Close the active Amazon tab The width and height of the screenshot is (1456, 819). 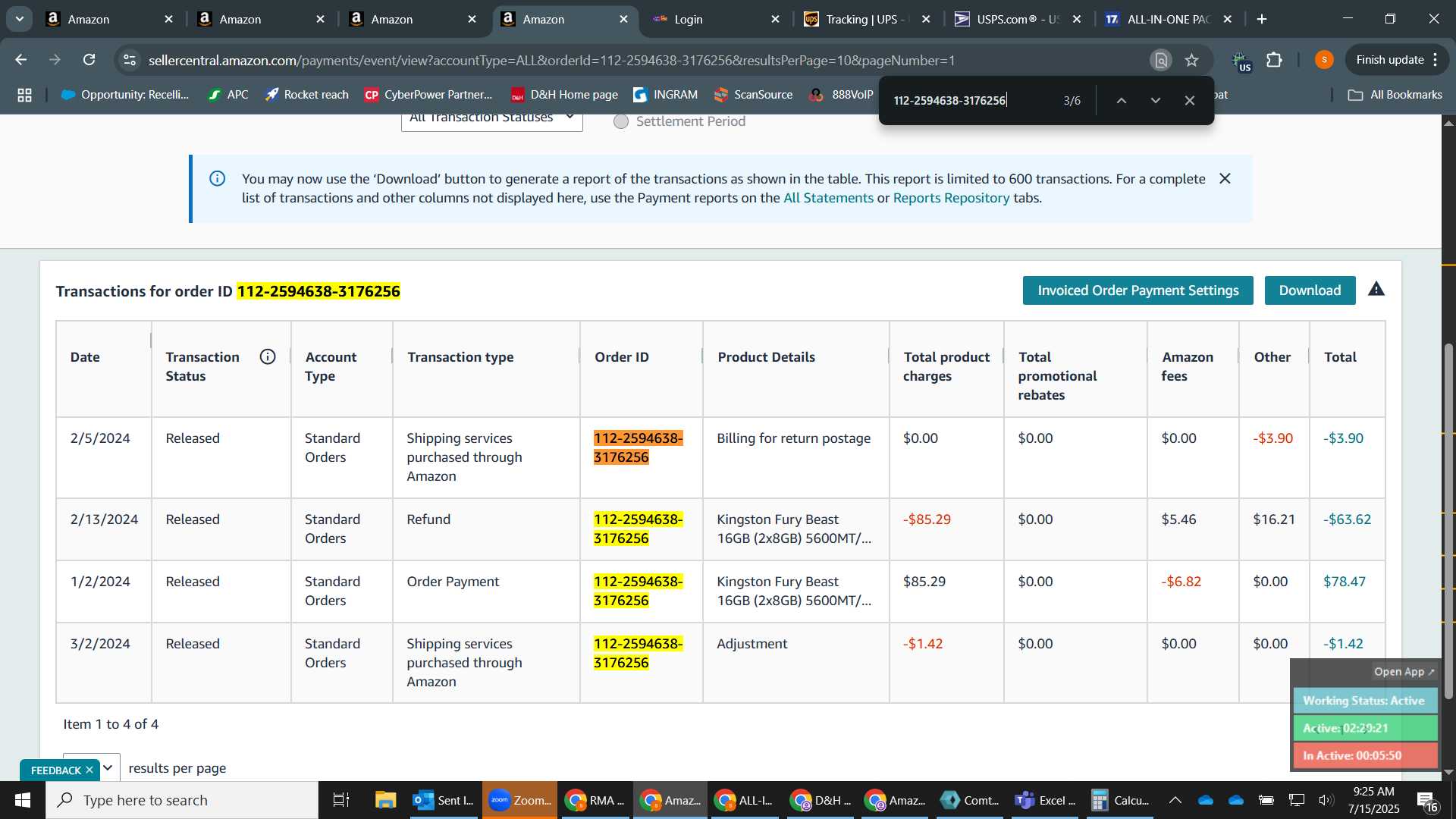point(624,19)
